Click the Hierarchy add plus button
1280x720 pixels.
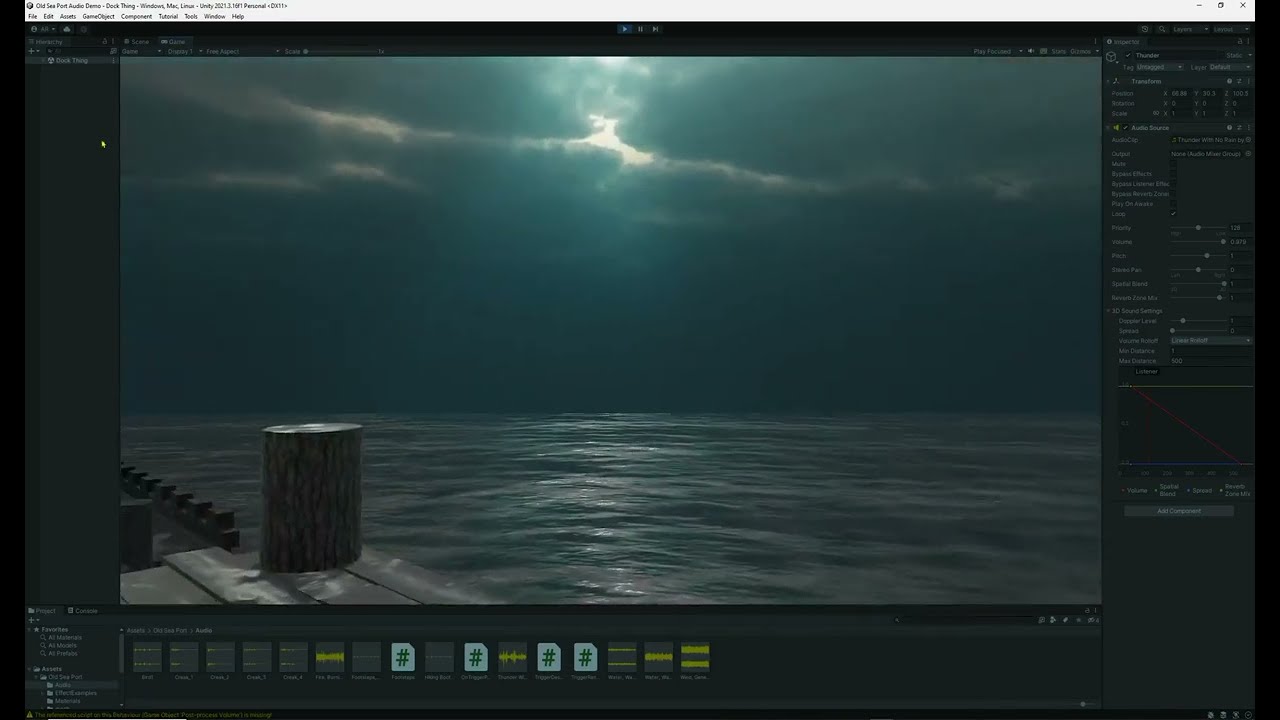(x=32, y=51)
